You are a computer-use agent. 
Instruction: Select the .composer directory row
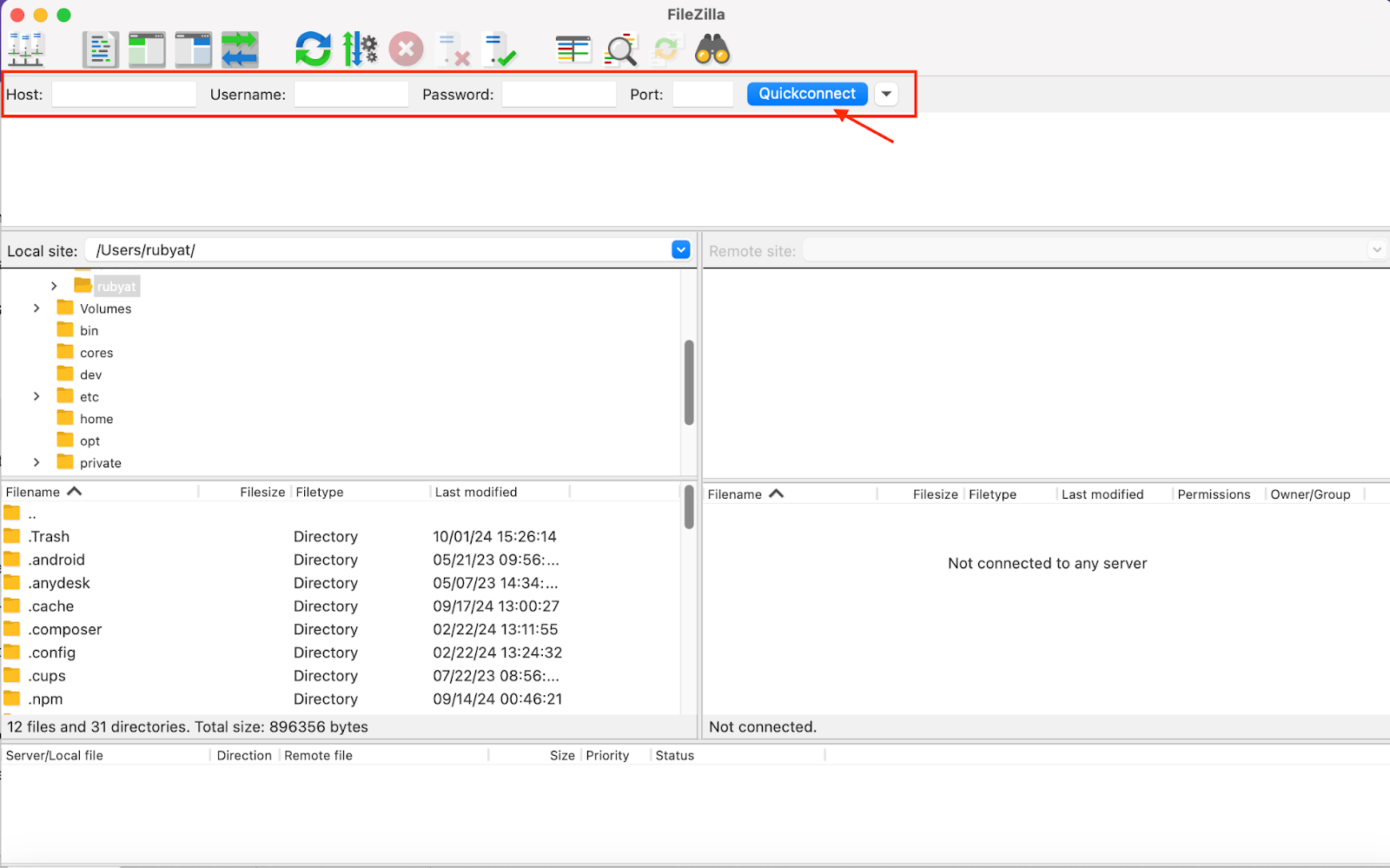(341, 629)
